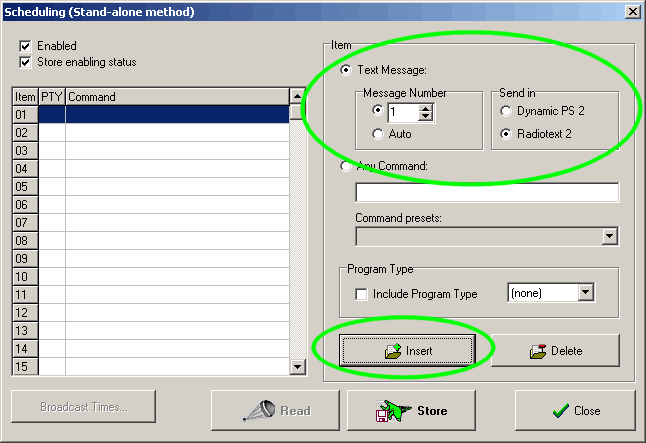
Task: Select row 13 in the schedule list
Action: coord(151,330)
